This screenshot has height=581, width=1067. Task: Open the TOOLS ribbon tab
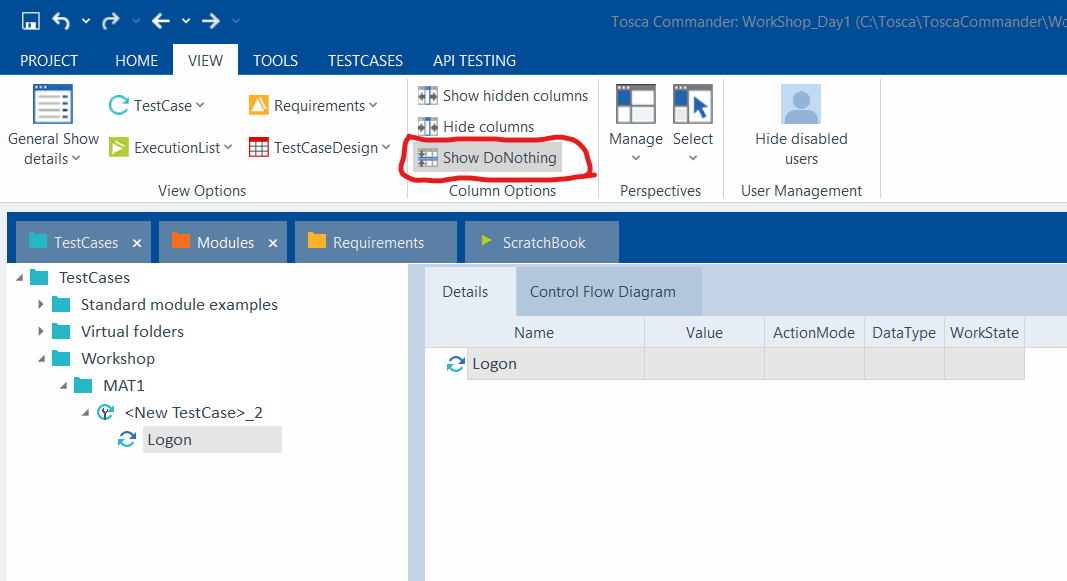pyautogui.click(x=276, y=61)
